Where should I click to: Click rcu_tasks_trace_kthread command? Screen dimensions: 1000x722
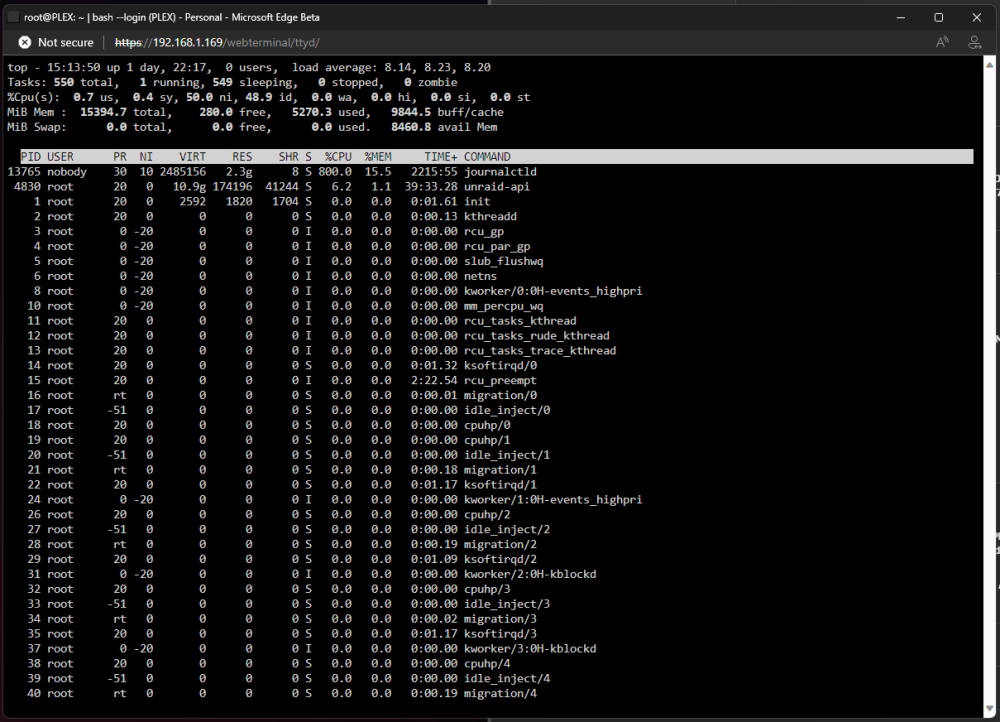[540, 351]
